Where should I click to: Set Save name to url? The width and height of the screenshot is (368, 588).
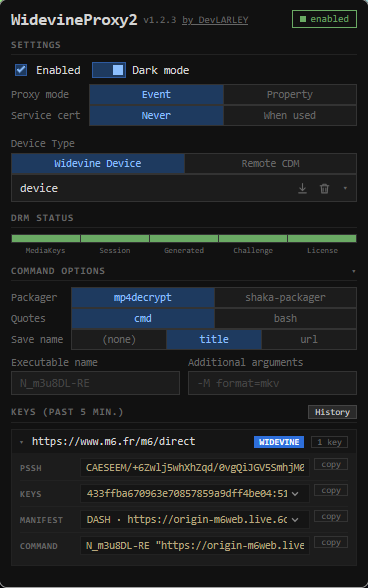click(309, 339)
